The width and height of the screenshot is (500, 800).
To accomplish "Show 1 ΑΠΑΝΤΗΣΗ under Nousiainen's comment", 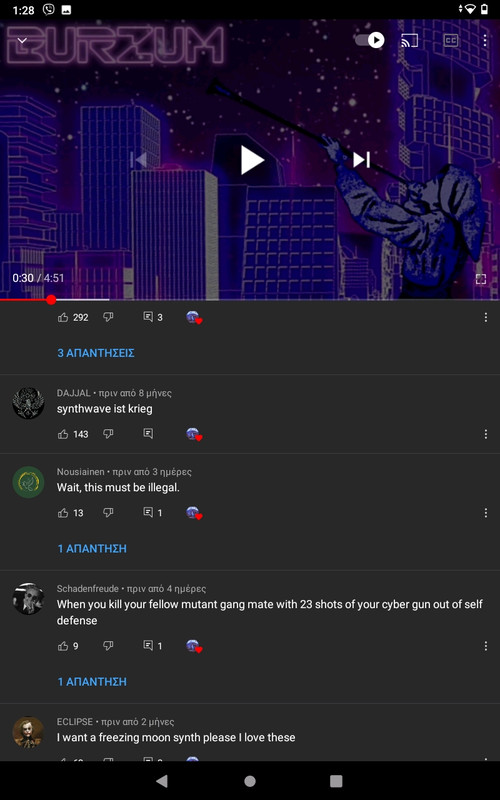I will [92, 548].
